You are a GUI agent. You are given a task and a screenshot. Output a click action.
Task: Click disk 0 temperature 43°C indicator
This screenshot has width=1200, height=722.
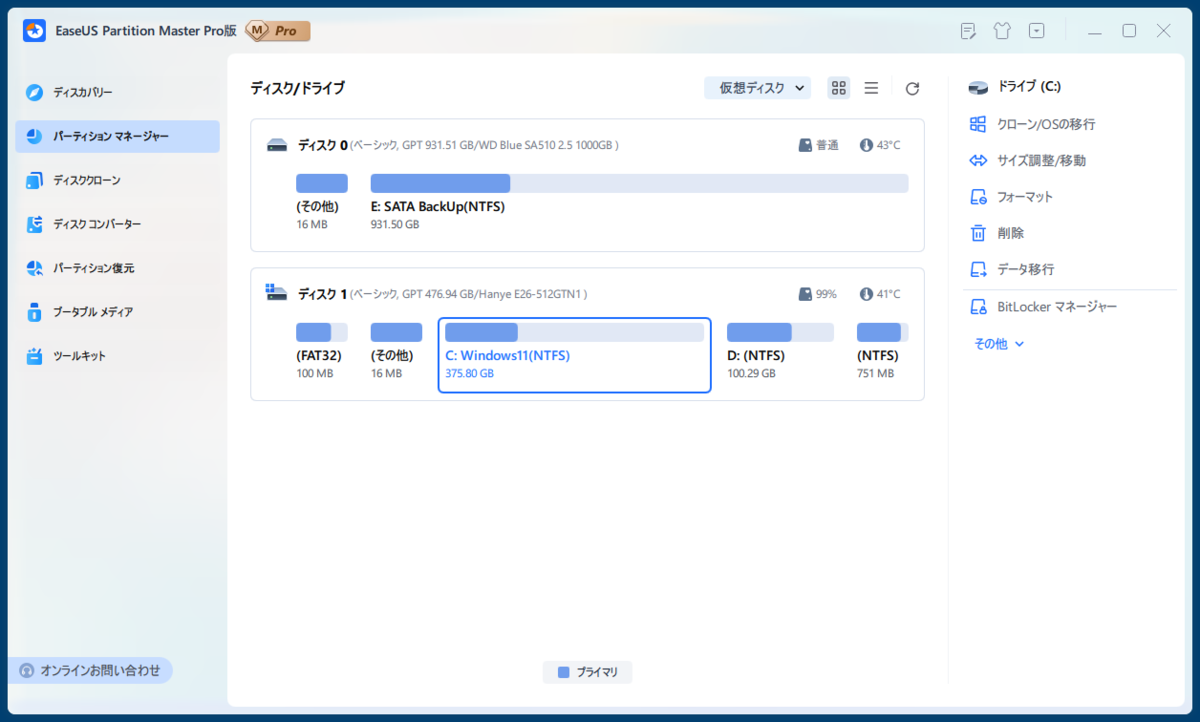click(880, 145)
